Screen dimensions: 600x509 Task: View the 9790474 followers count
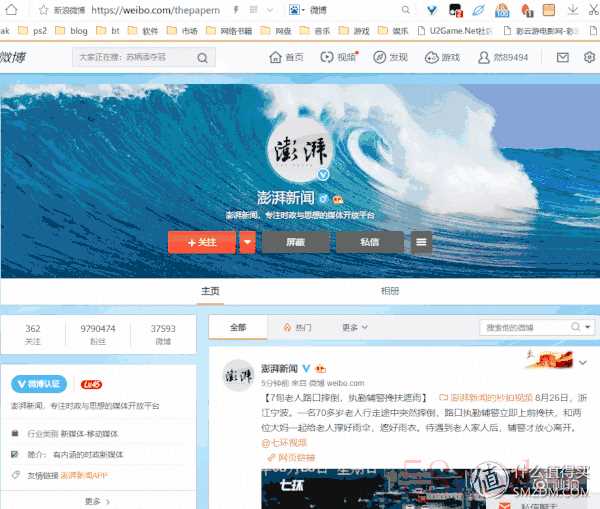point(98,334)
